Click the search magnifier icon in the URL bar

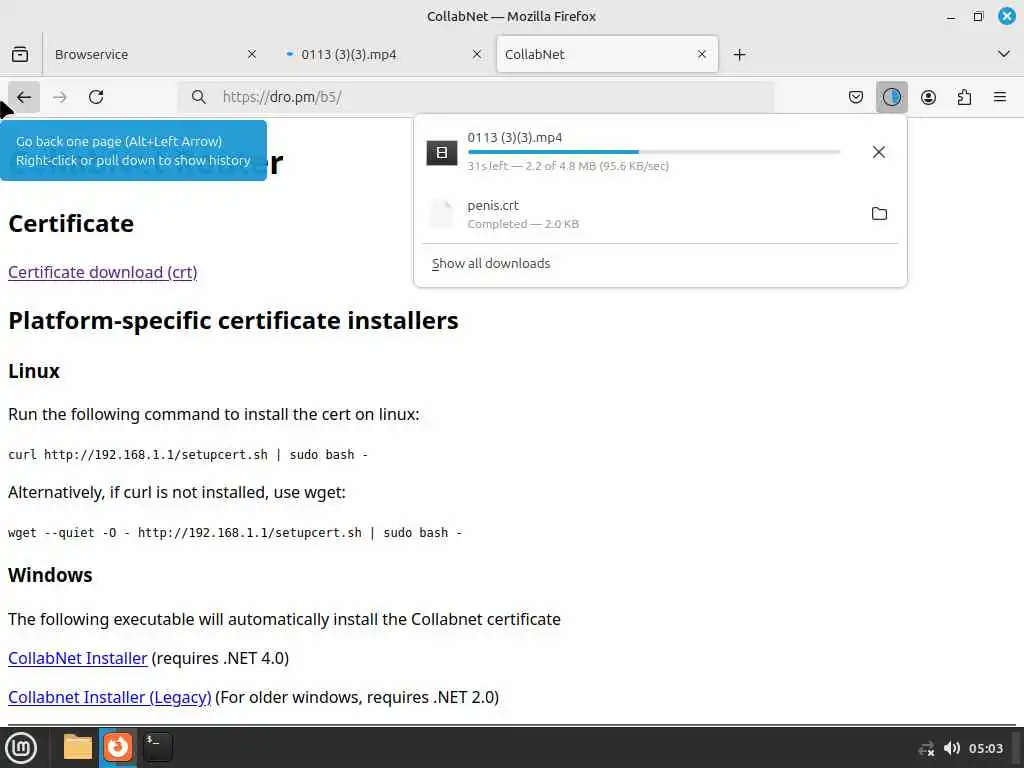click(x=199, y=97)
